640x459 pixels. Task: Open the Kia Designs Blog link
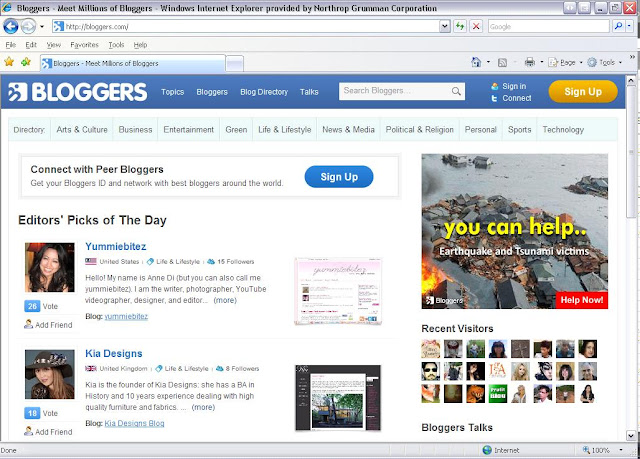click(134, 423)
